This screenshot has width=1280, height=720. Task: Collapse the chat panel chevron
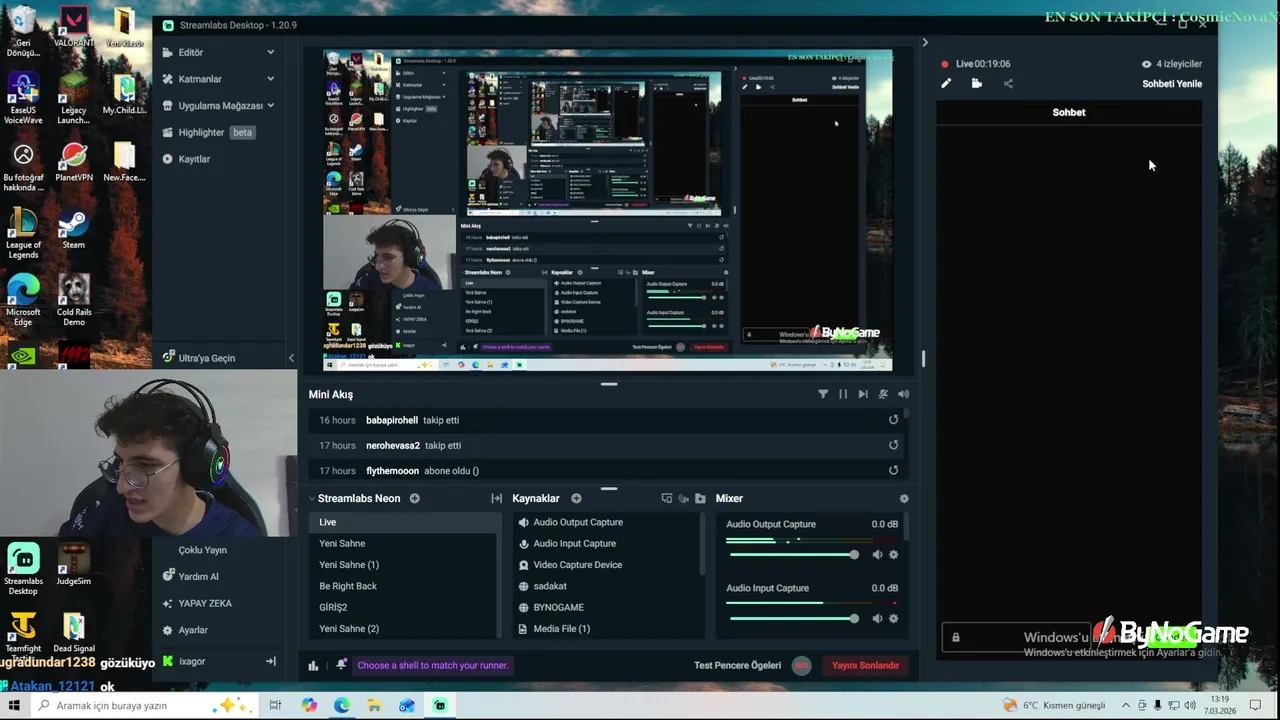coord(924,42)
